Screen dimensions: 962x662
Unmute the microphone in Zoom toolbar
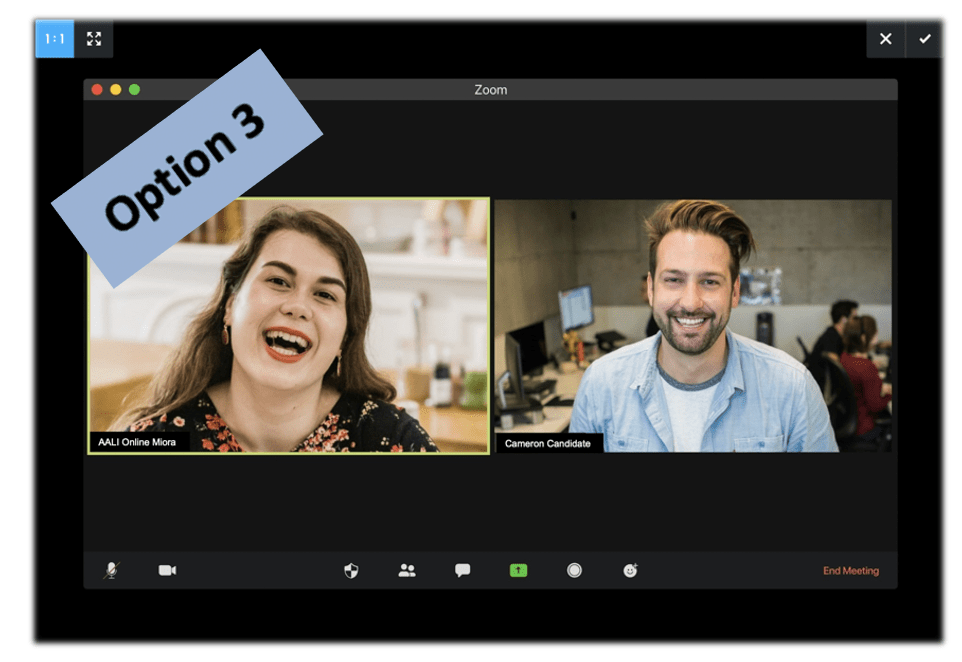tap(111, 571)
